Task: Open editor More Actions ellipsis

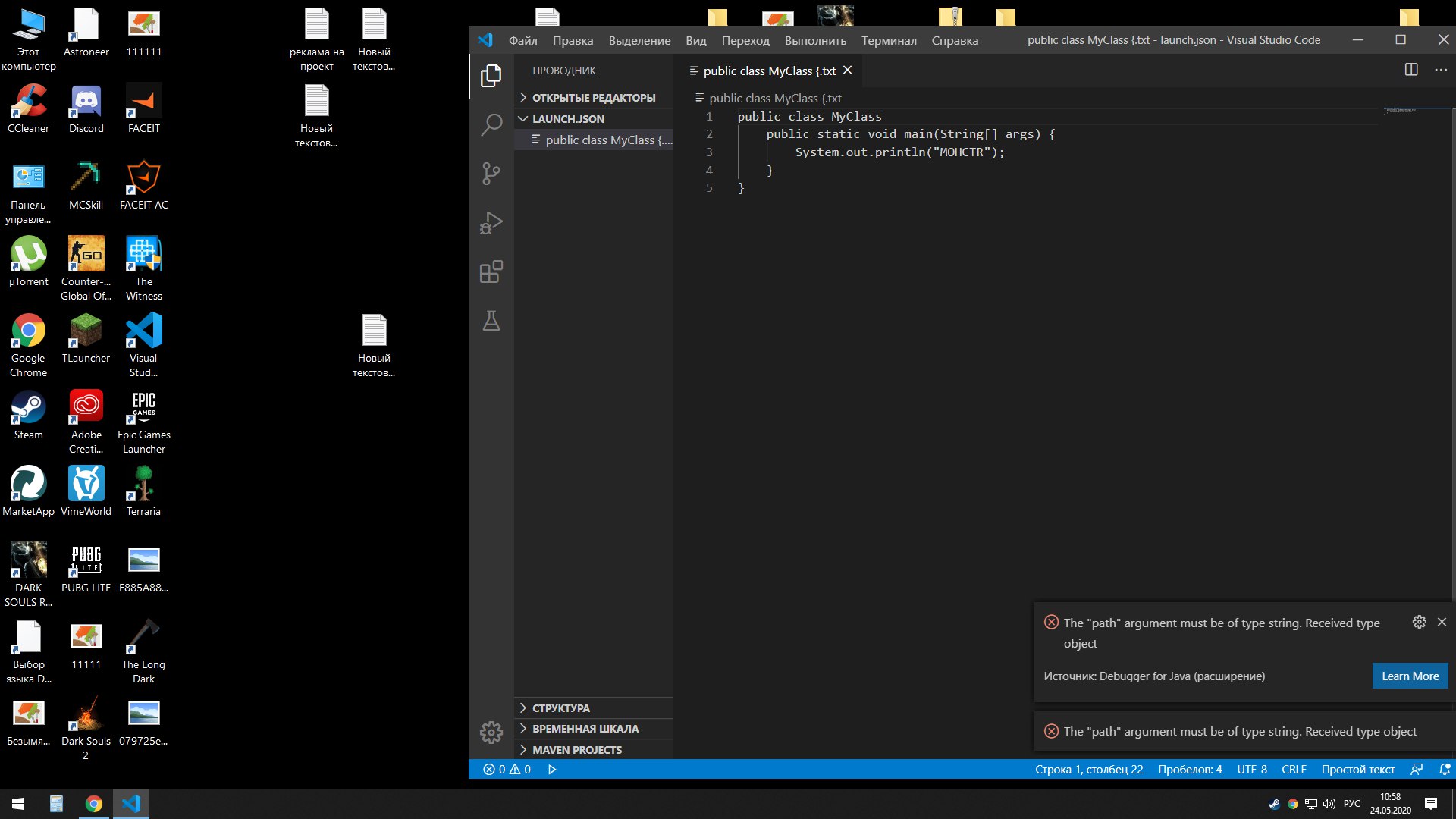Action: (x=1441, y=70)
